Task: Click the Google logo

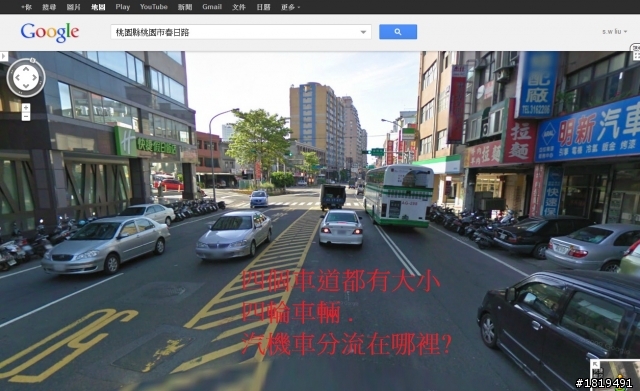Action: click(50, 32)
